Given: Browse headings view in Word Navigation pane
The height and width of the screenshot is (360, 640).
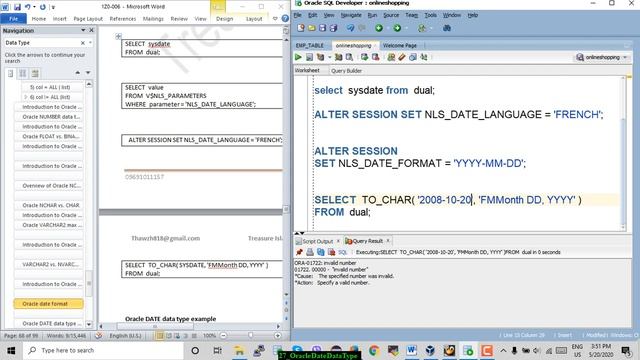Looking at the screenshot, I should [11, 73].
